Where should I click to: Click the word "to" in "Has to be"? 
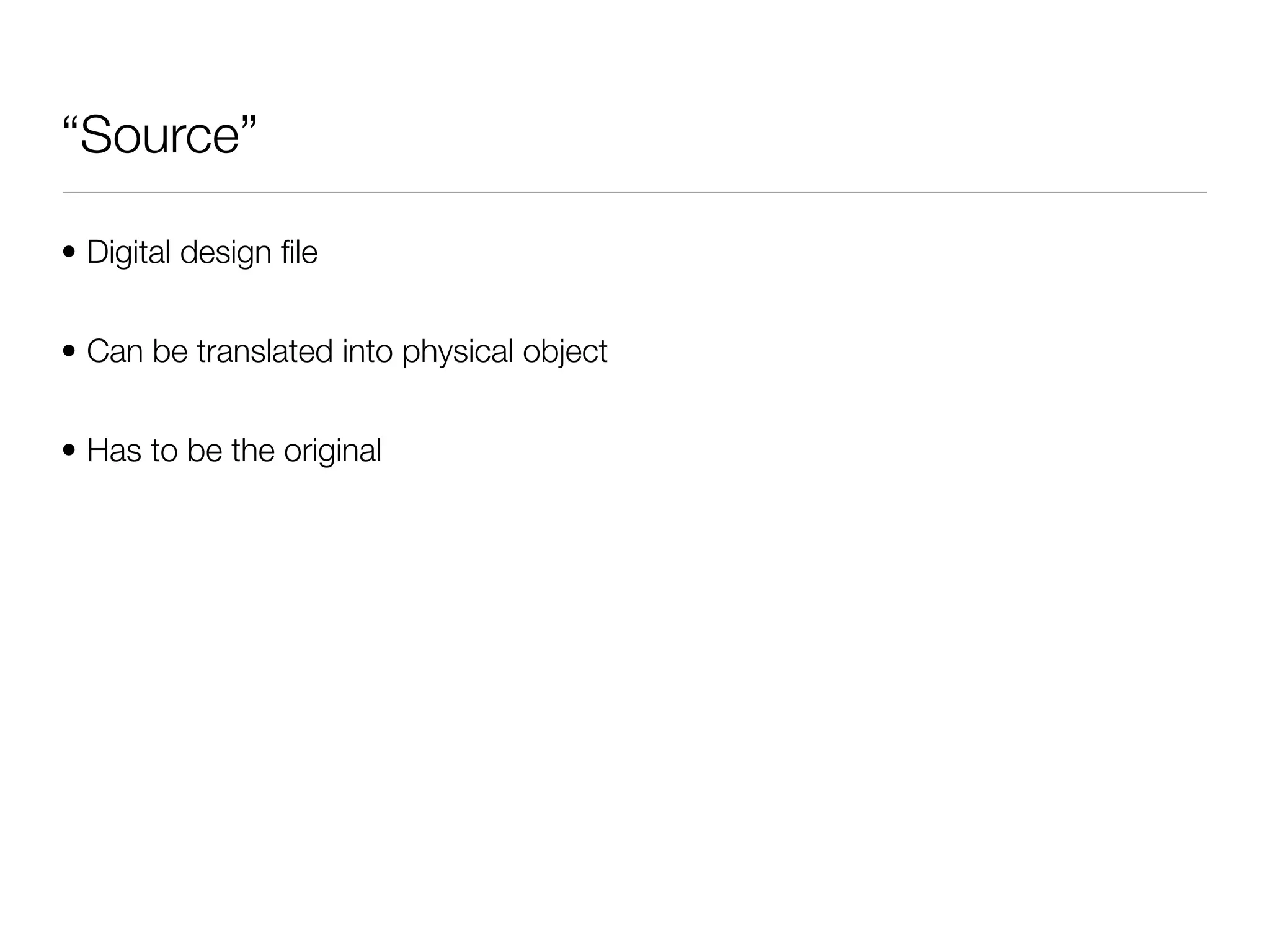[164, 451]
